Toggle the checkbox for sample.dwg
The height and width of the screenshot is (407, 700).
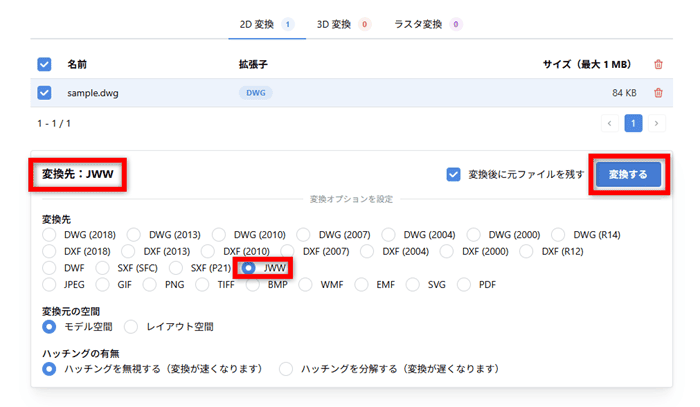coord(44,93)
